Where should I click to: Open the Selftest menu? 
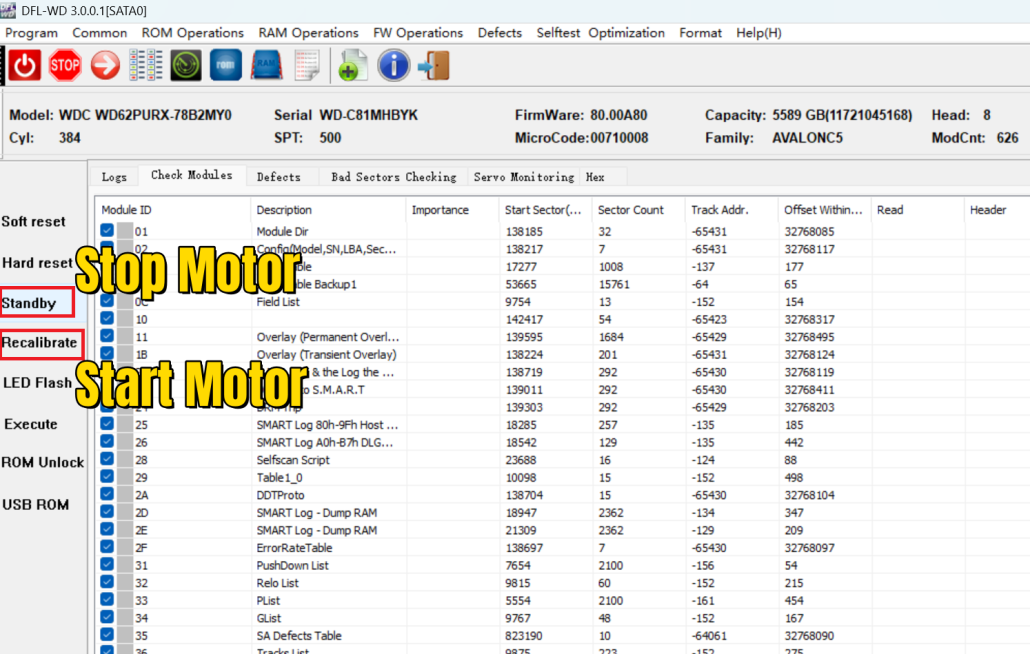[x=558, y=33]
